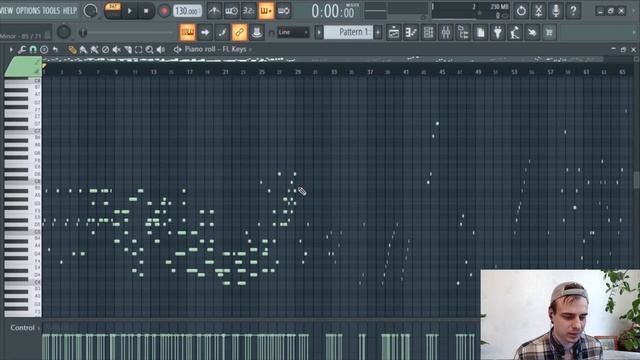Viewport: 640px width, 360px height.
Task: Open the OPTIONS menu
Action: (x=28, y=11)
